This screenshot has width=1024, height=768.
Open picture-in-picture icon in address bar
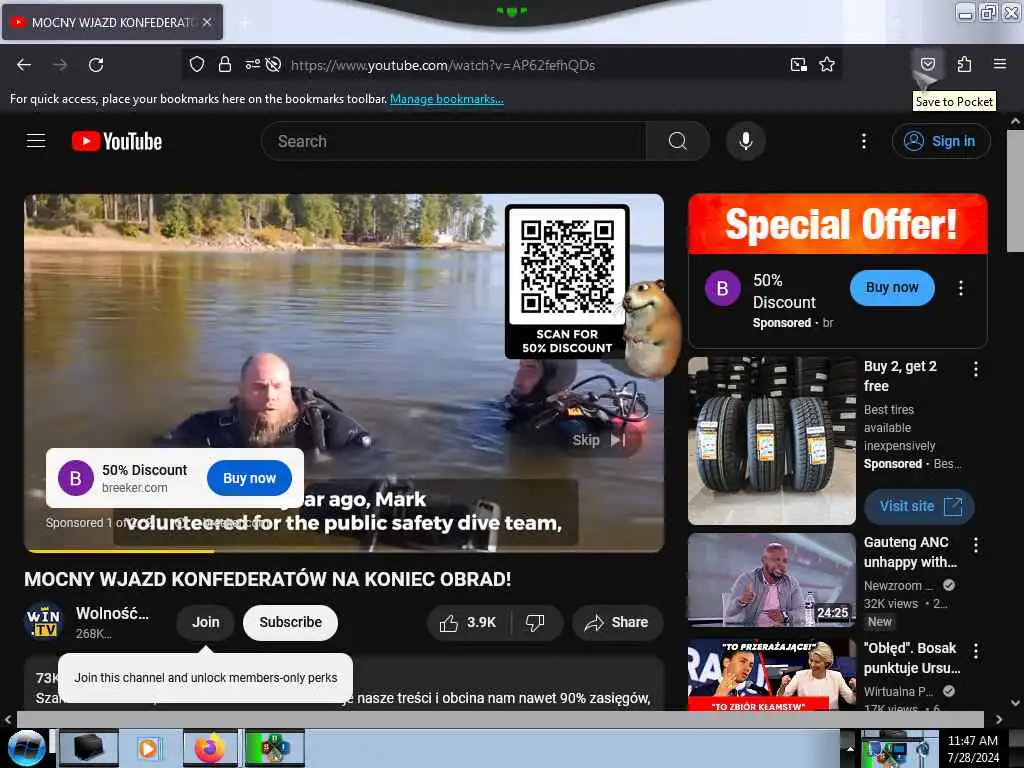(798, 65)
